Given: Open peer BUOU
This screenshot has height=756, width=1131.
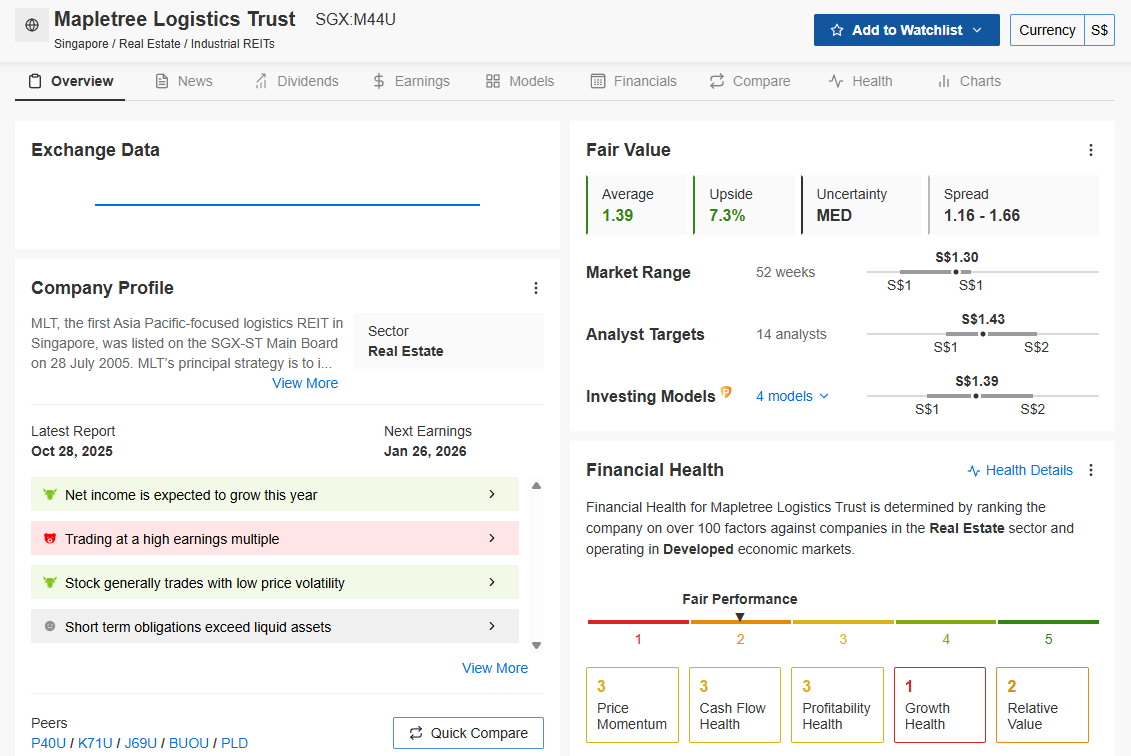Looking at the screenshot, I should (x=189, y=743).
